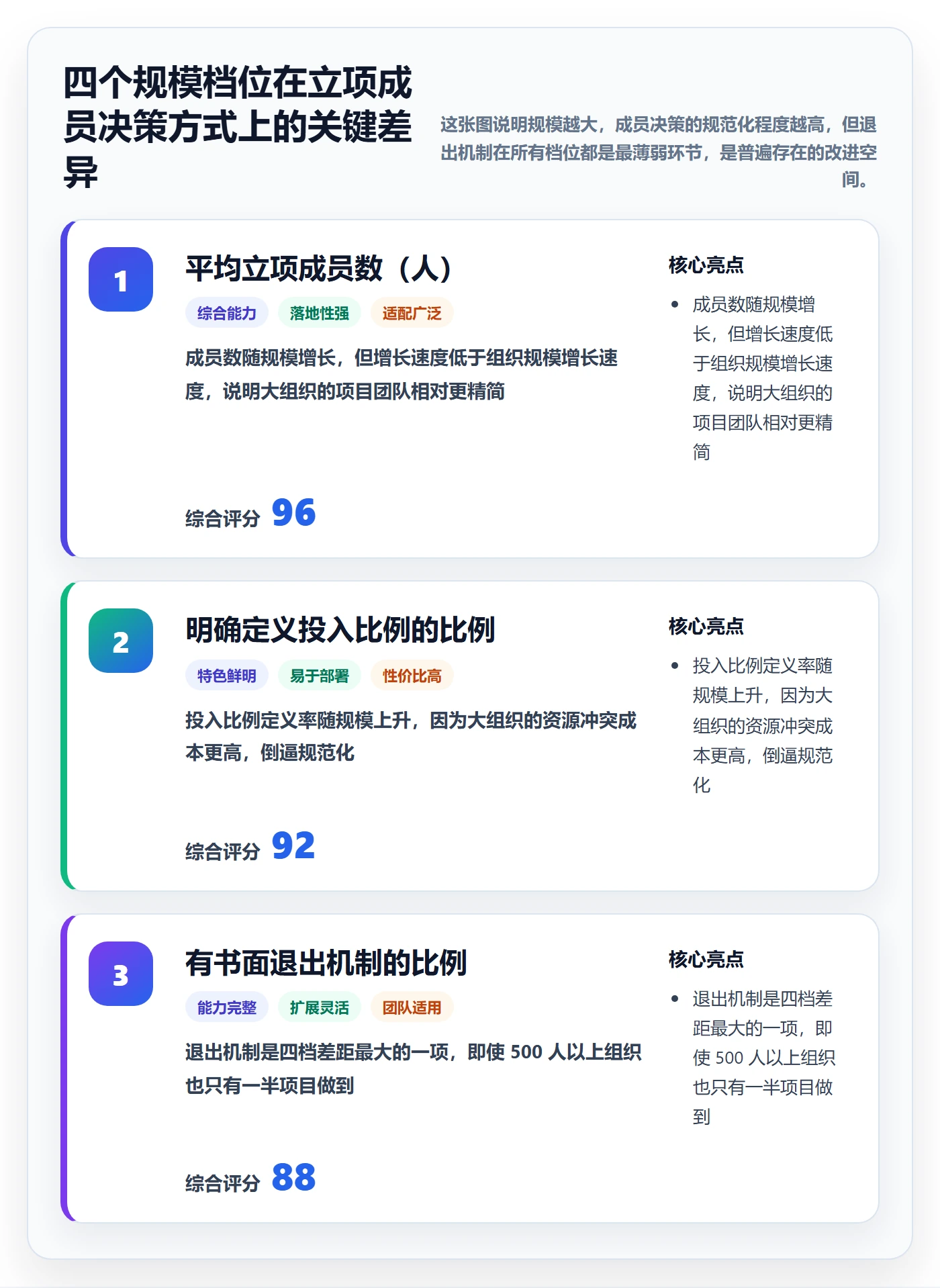Screen dimensions: 940x1288
Task: Select the 能力完整 tag
Action: pos(227,1007)
